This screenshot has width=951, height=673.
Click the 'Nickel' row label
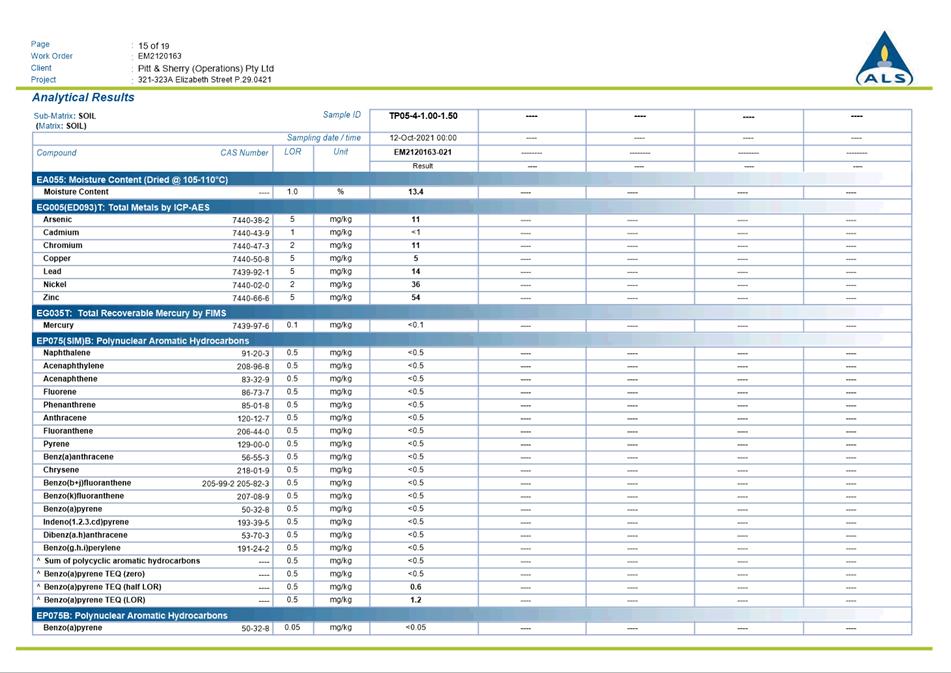pos(55,285)
